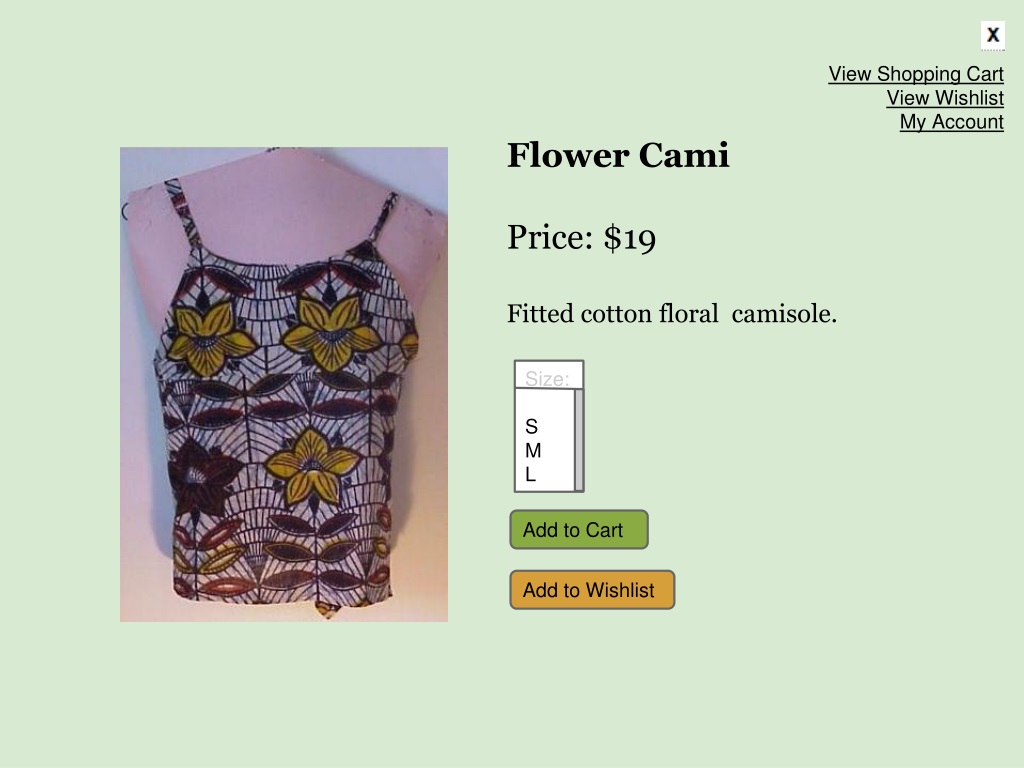1024x768 pixels.
Task: Click the $19 price amount
Action: pyautogui.click(x=630, y=238)
